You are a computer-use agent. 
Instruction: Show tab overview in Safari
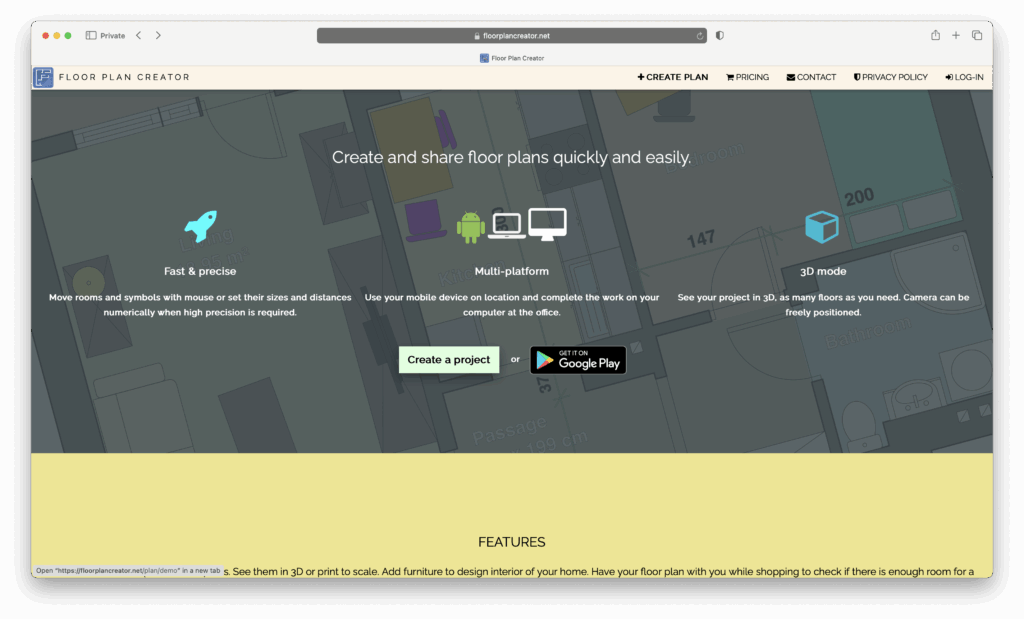[977, 35]
